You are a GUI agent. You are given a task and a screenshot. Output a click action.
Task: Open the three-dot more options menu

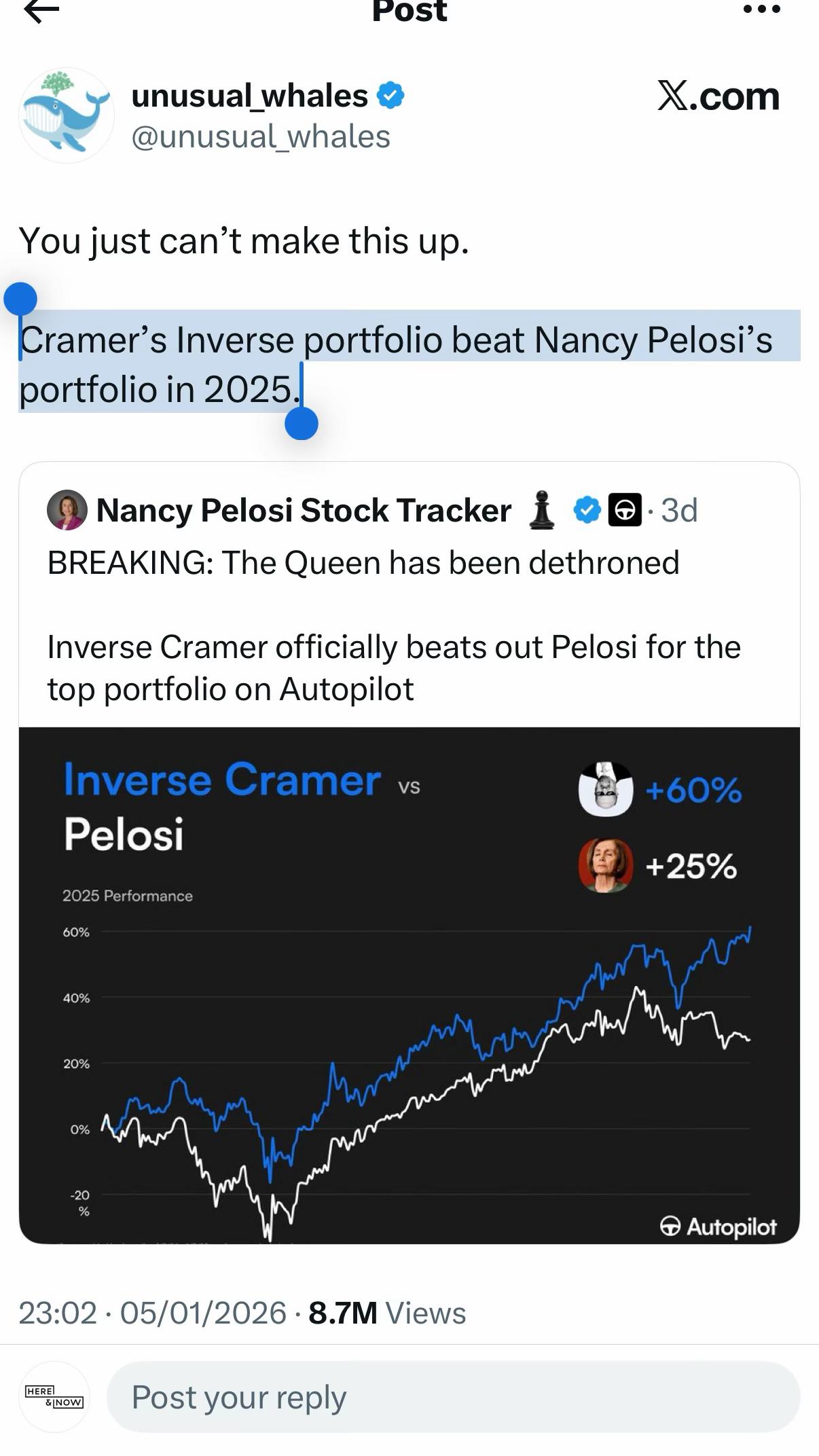[762, 10]
